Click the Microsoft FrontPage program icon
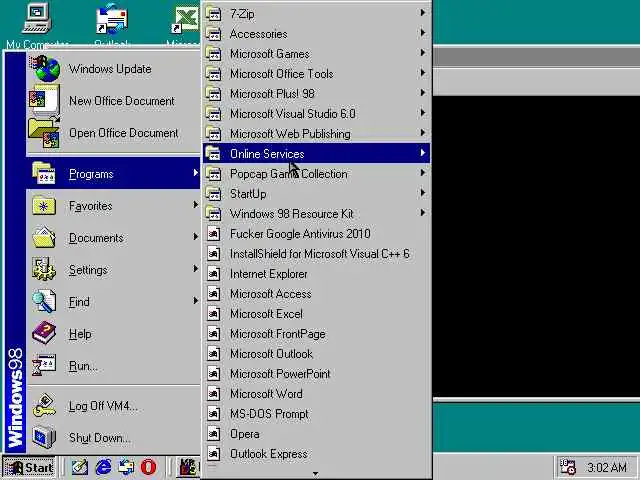This screenshot has height=480, width=640. [213, 333]
